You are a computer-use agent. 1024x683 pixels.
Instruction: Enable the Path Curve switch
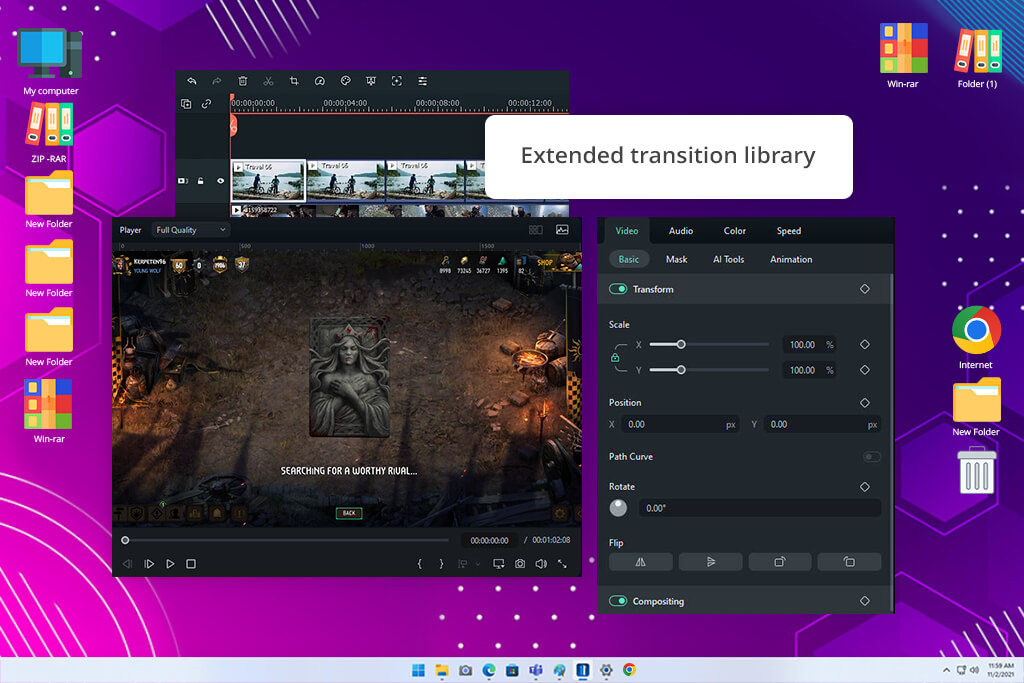pos(871,456)
